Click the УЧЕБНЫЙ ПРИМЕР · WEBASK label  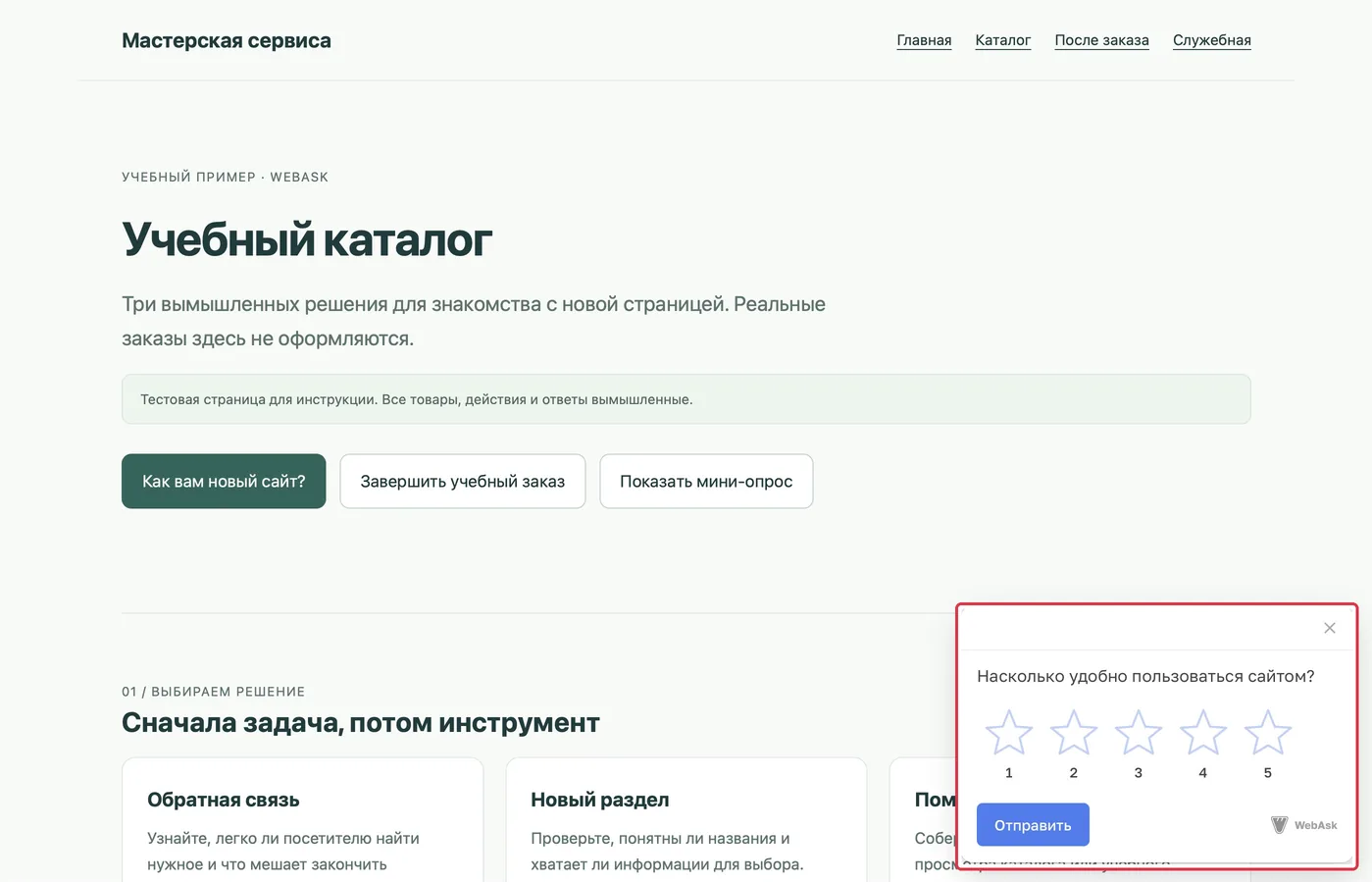(225, 177)
